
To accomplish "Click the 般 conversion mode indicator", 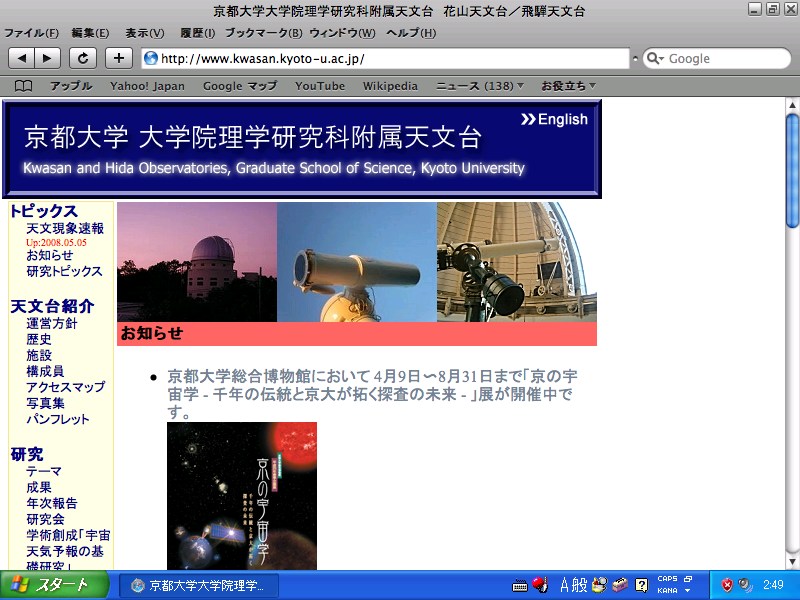I will pyautogui.click(x=580, y=585).
